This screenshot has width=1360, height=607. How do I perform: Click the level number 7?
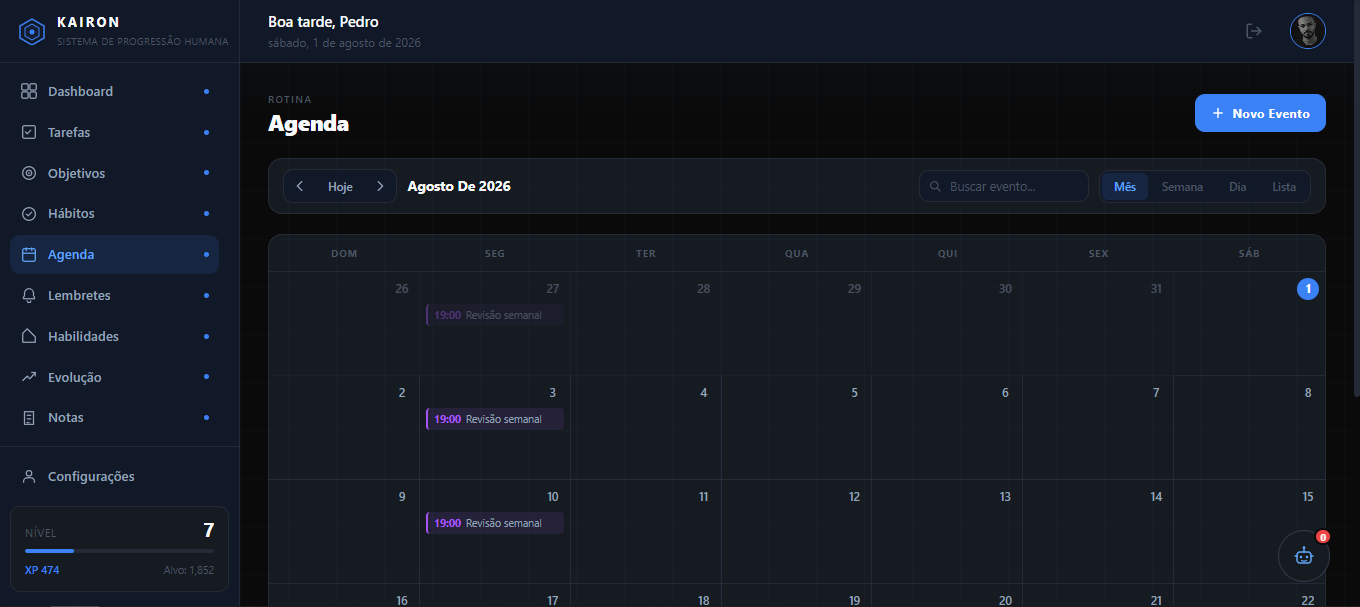[208, 531]
